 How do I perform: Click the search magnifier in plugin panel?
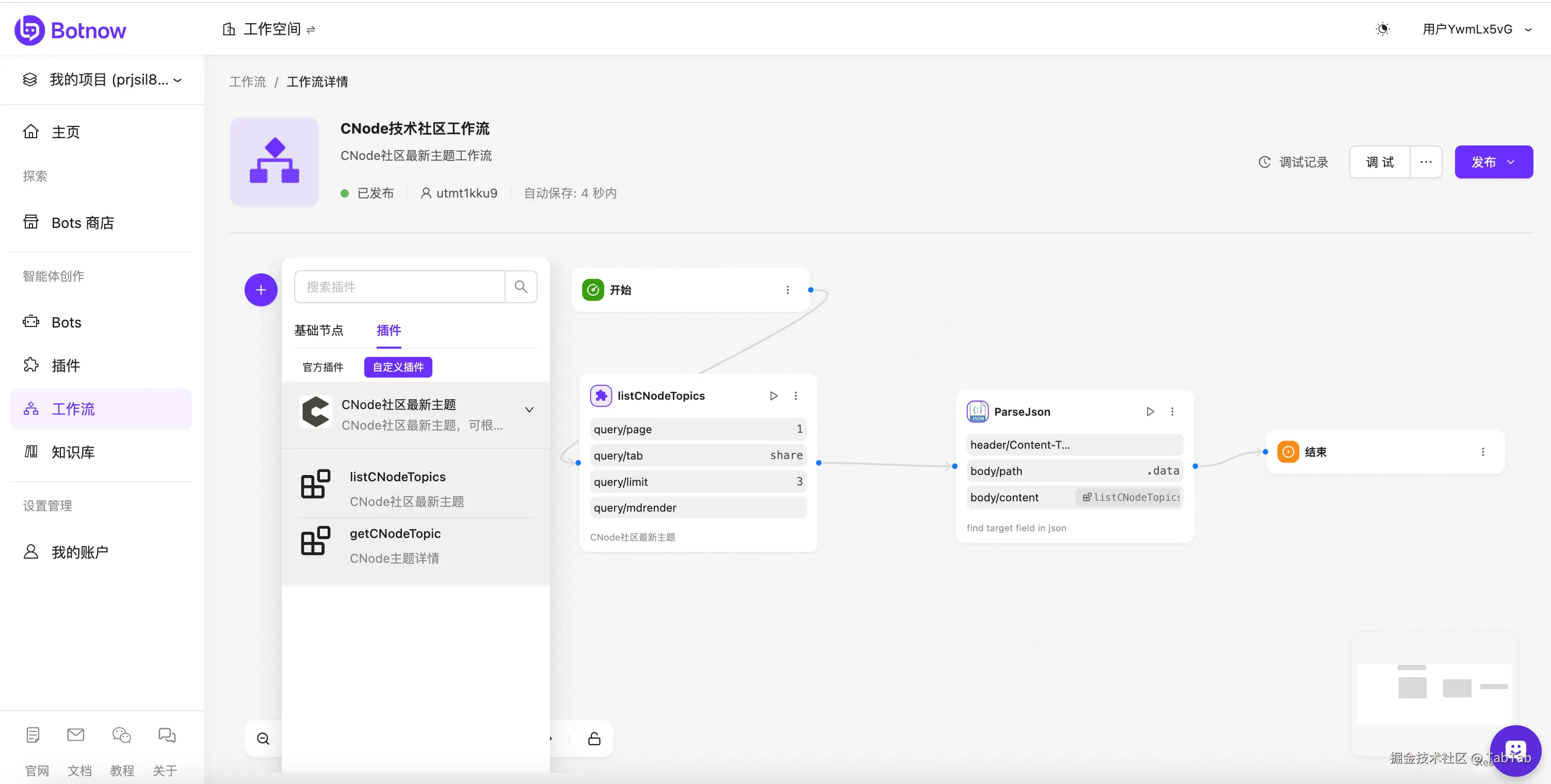[521, 287]
